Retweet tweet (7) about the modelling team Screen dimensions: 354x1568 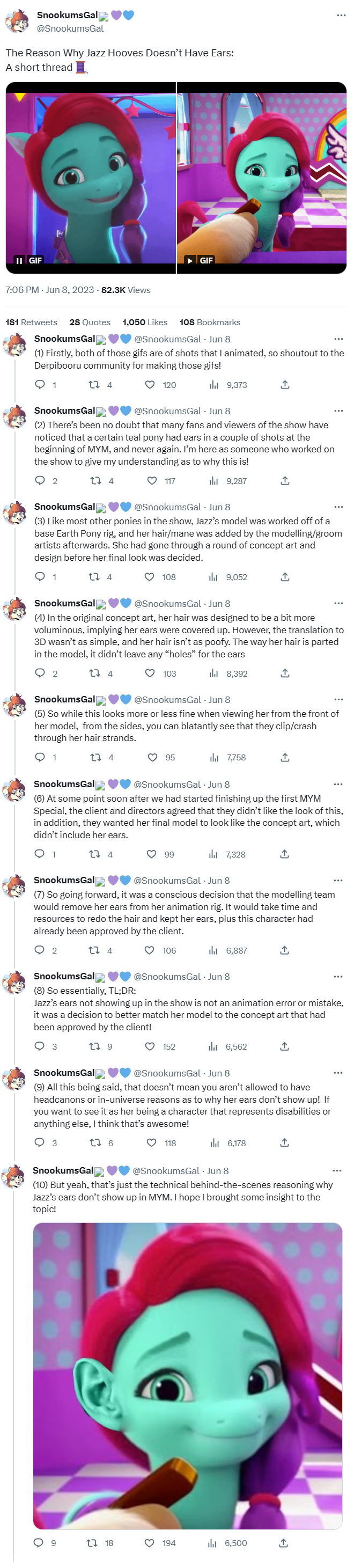(x=94, y=950)
